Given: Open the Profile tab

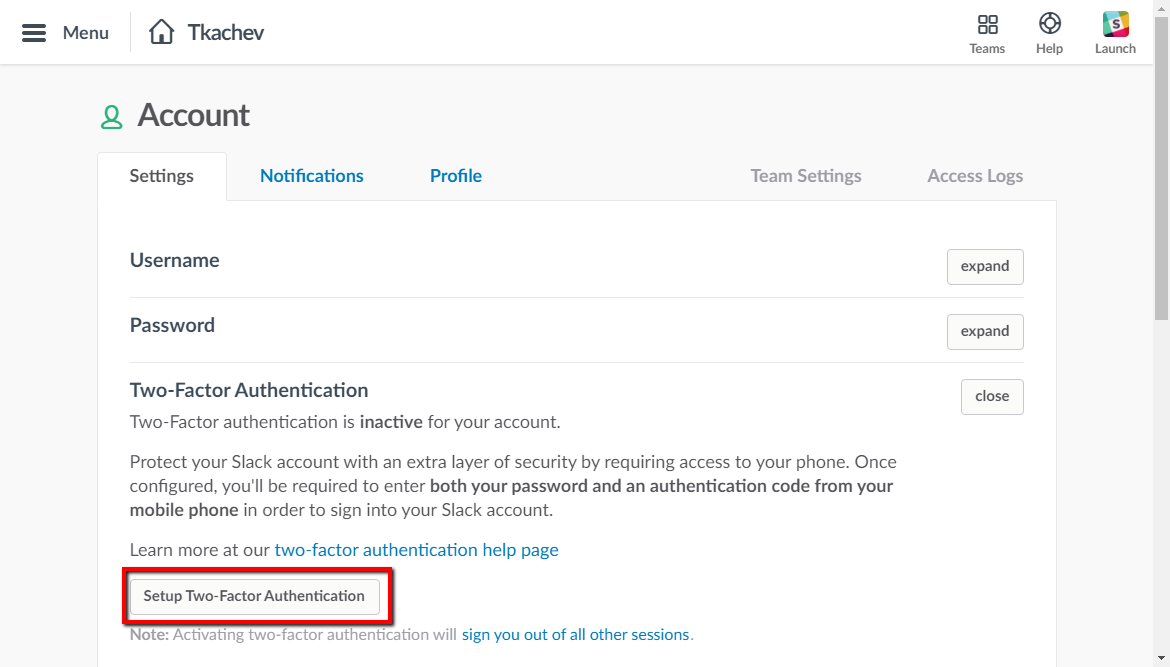Looking at the screenshot, I should (456, 176).
